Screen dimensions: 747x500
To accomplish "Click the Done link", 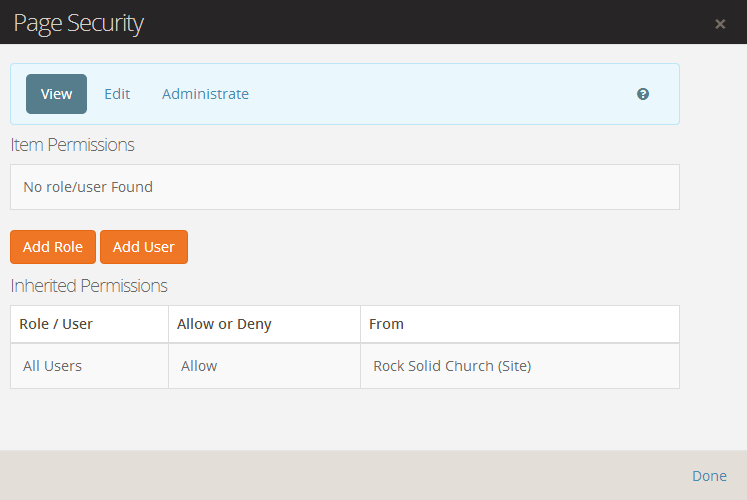I will [x=709, y=476].
